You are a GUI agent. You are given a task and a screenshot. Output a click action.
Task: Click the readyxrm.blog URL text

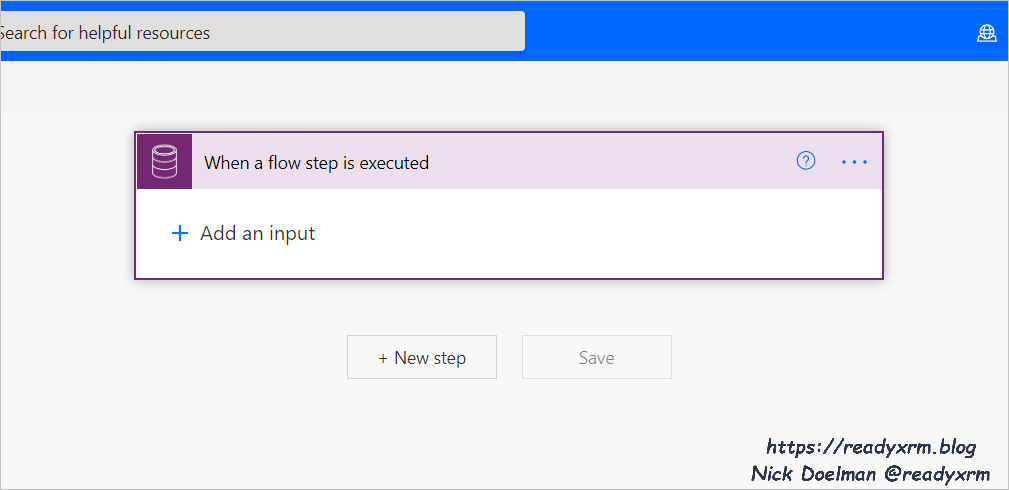point(870,447)
